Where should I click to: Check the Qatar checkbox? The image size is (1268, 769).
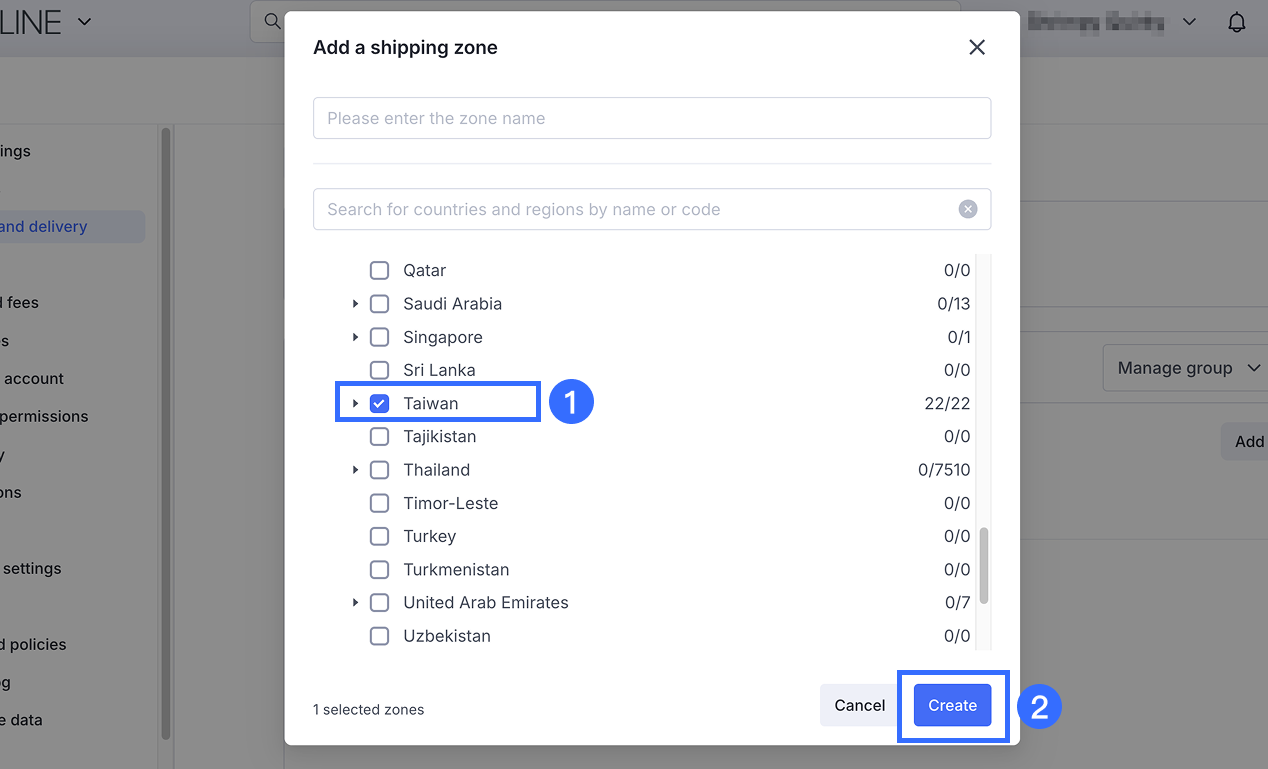pyautogui.click(x=379, y=270)
